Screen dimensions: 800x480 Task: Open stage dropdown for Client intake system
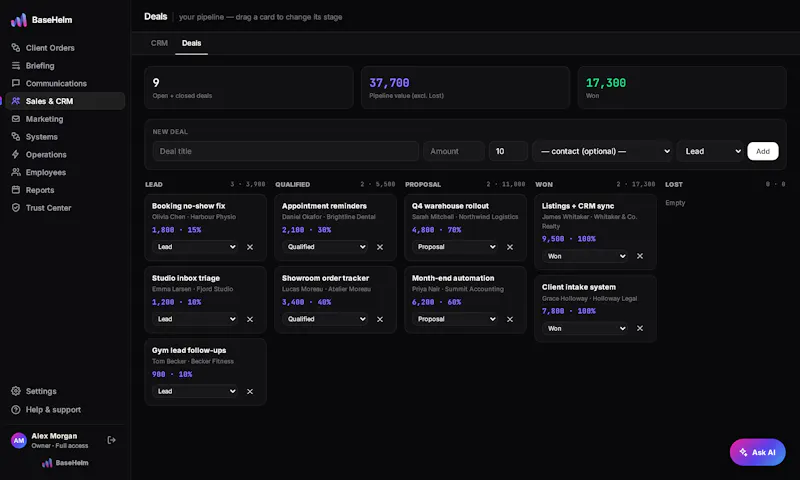pos(586,329)
